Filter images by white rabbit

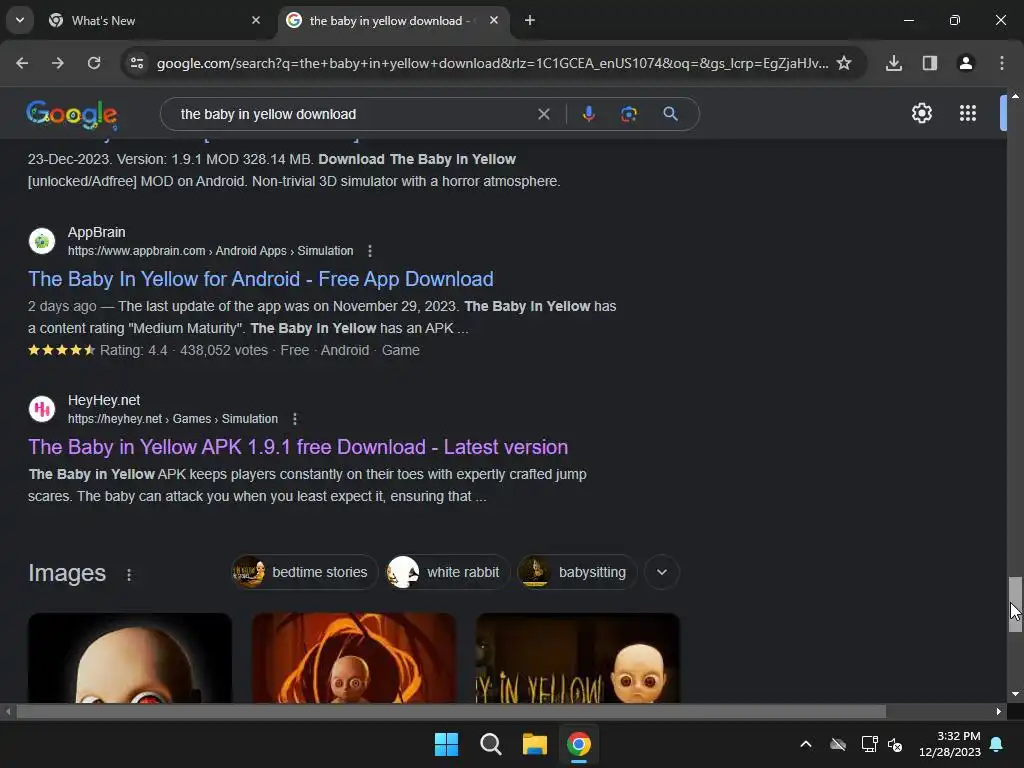point(447,573)
